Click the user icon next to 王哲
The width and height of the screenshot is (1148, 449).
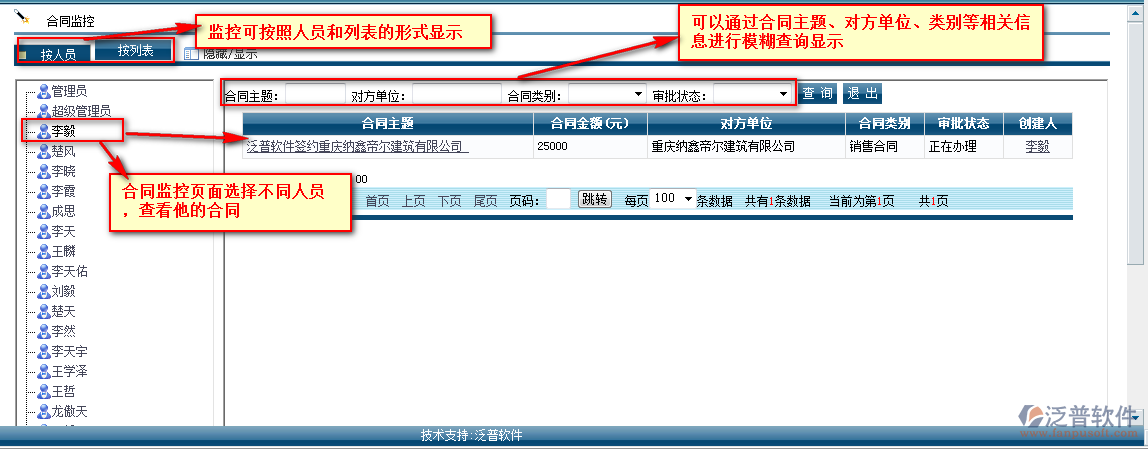coord(44,391)
